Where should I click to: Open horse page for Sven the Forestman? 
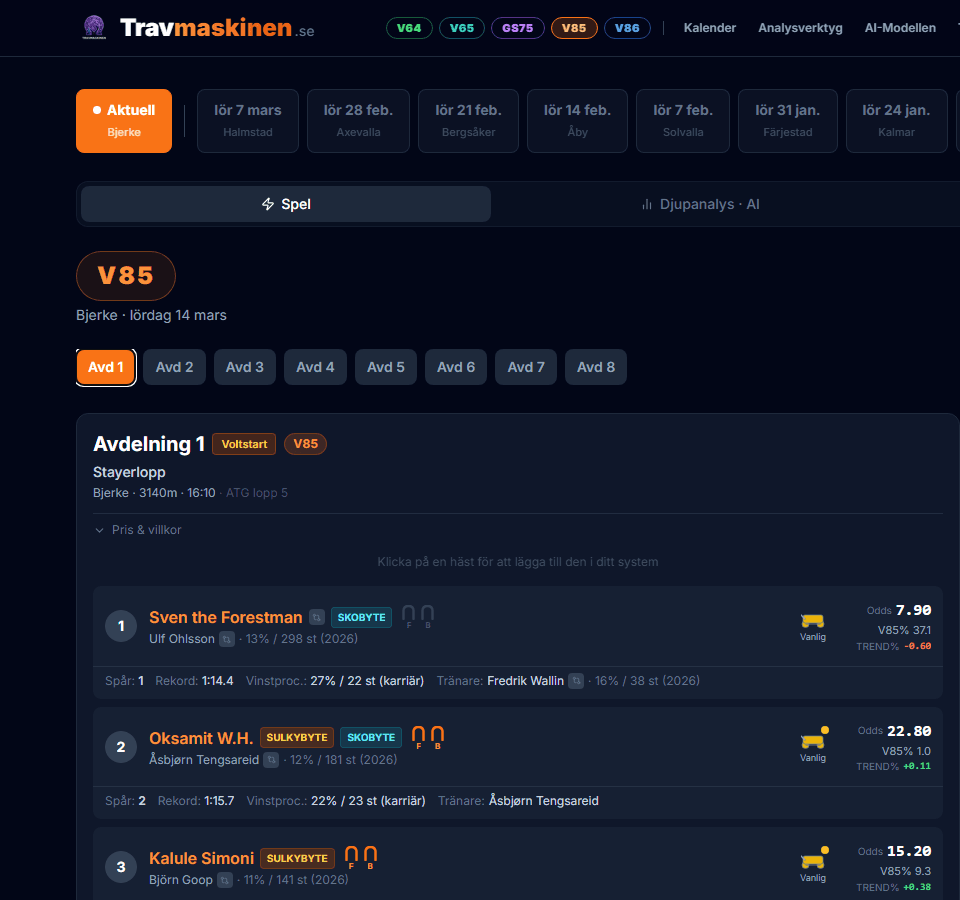(x=224, y=617)
